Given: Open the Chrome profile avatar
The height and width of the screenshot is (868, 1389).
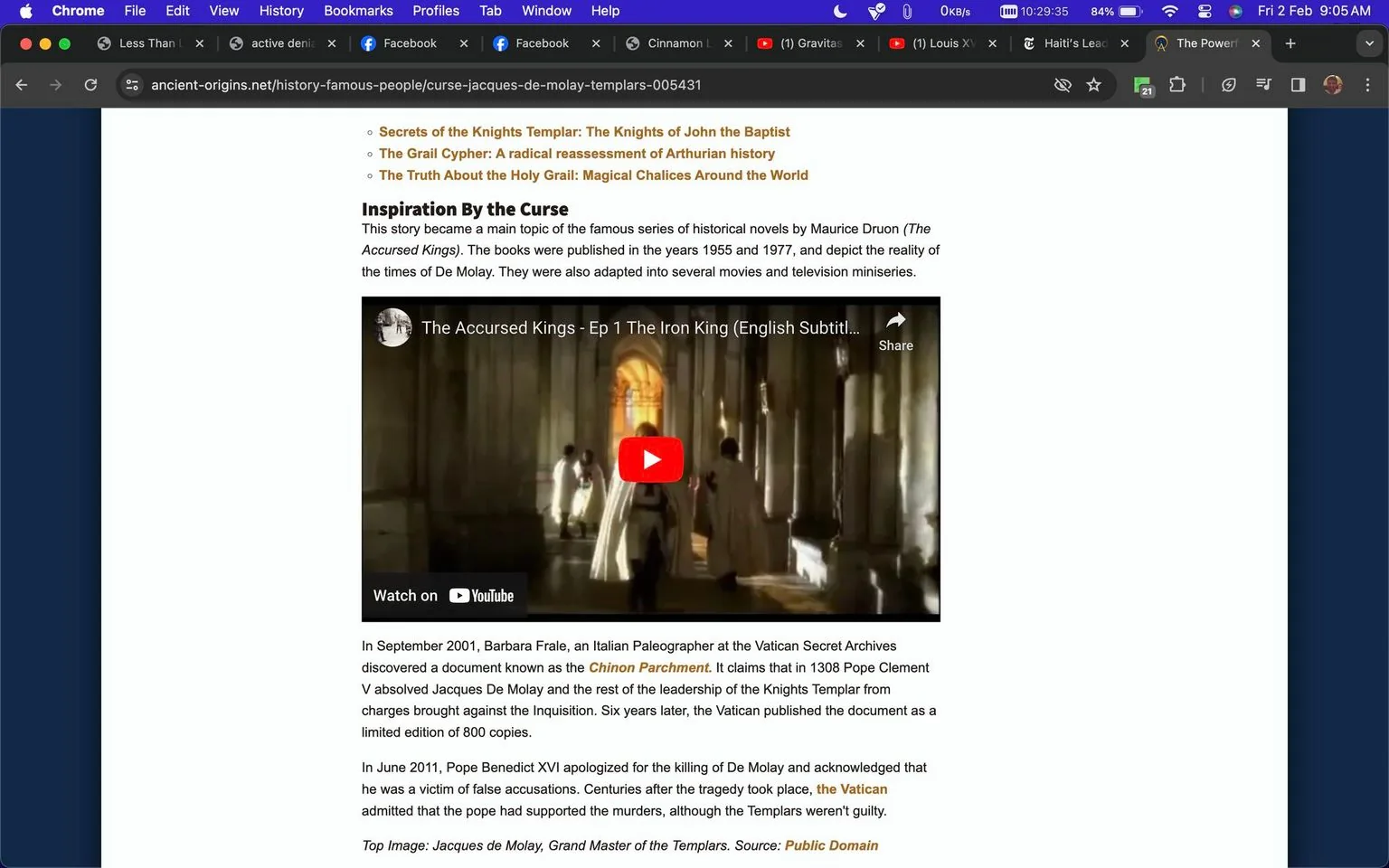Looking at the screenshot, I should pyautogui.click(x=1332, y=85).
